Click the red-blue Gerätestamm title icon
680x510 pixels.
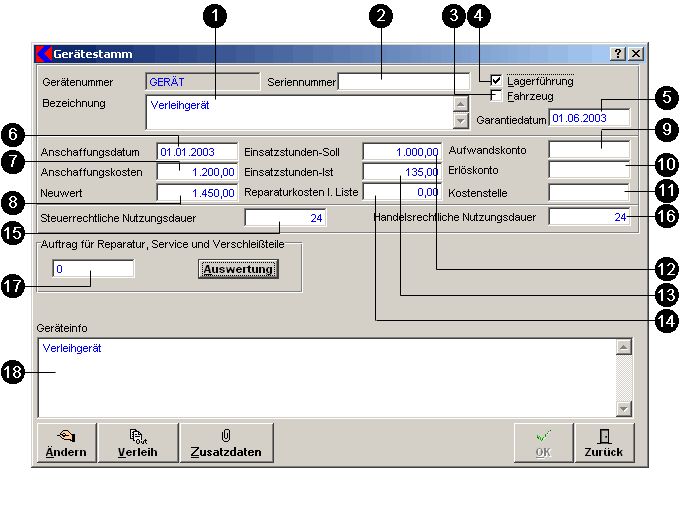tap(43, 54)
